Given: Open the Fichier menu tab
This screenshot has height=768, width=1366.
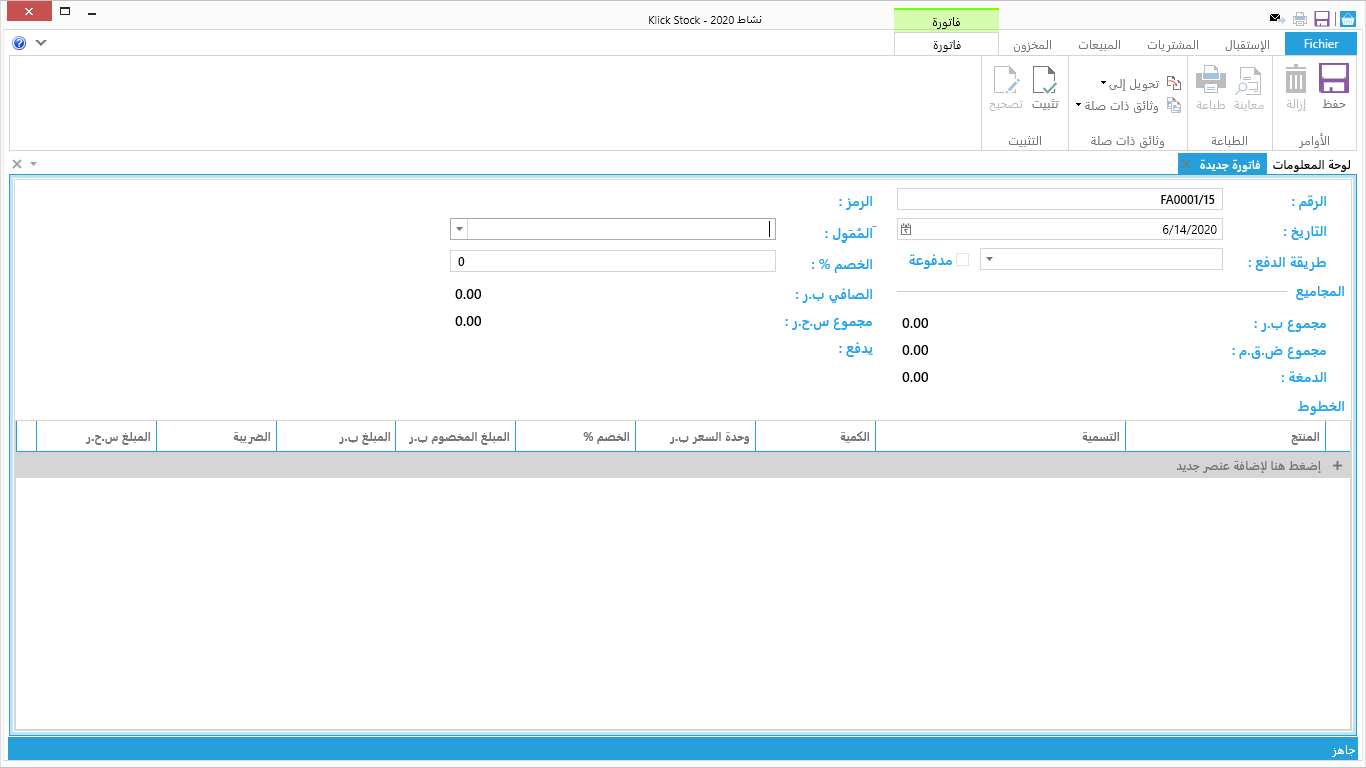Looking at the screenshot, I should 1321,44.
